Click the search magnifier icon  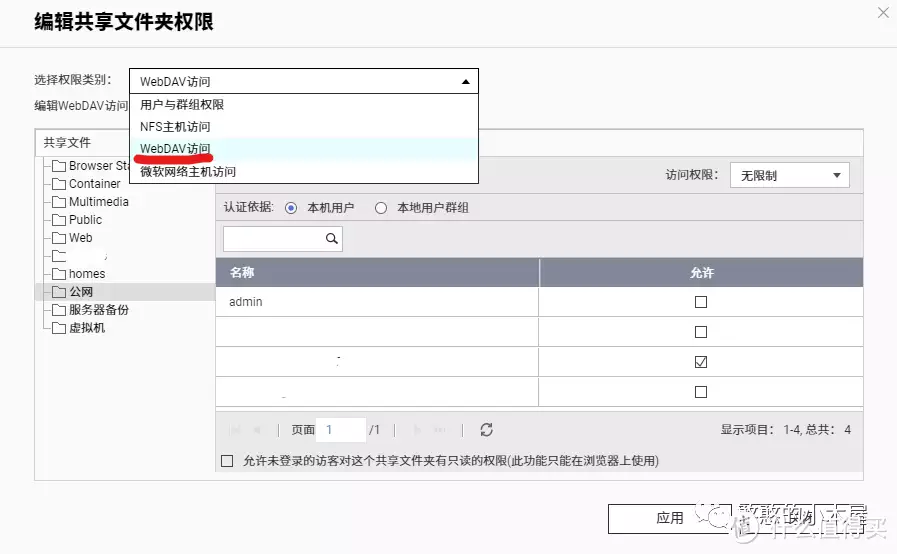[331, 239]
